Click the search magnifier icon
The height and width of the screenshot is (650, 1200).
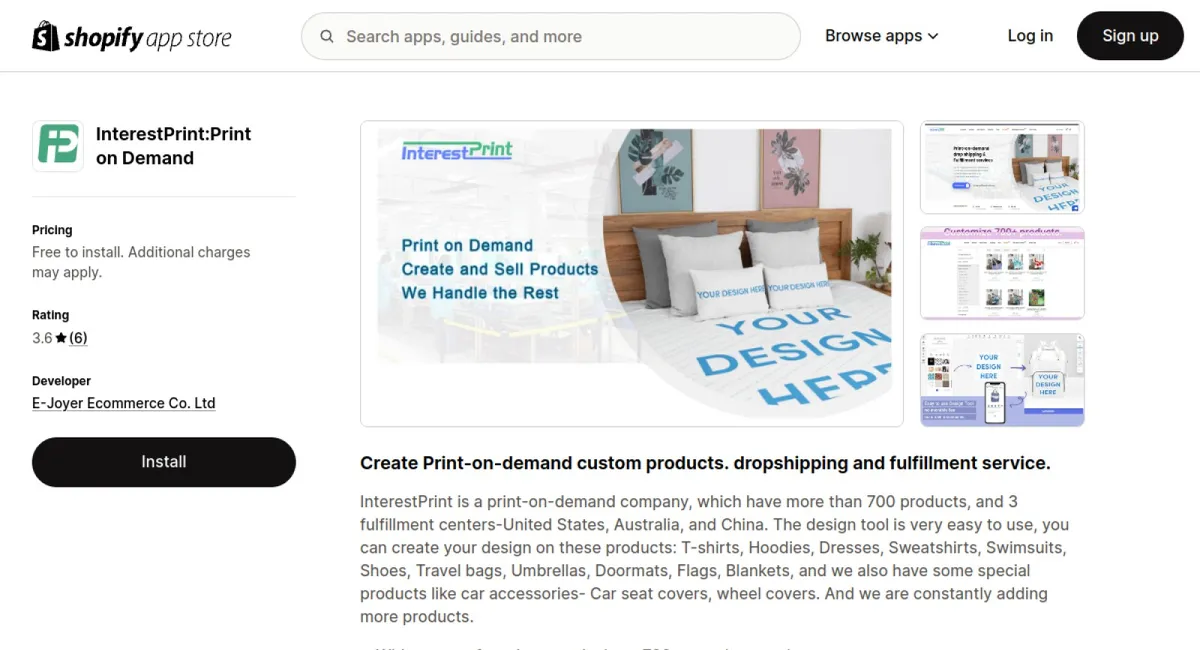tap(327, 37)
